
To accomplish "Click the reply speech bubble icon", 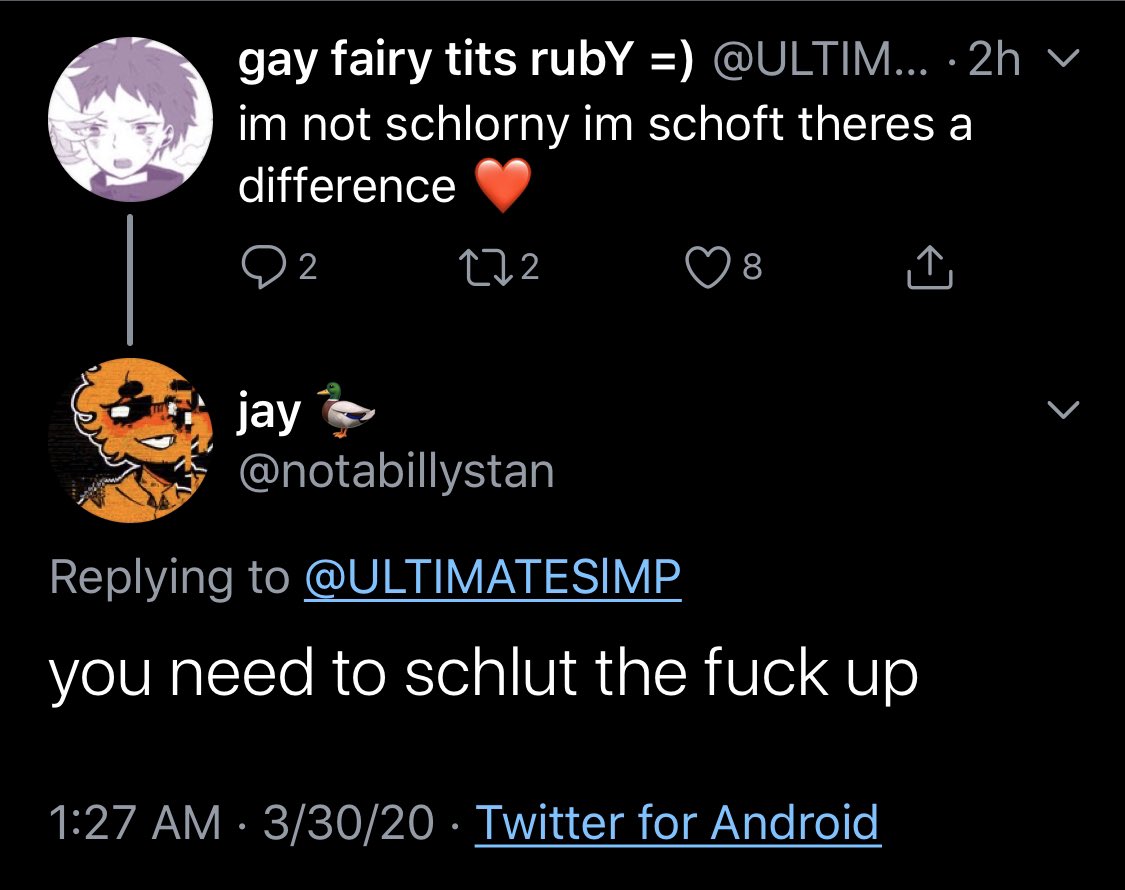I will tap(262, 267).
